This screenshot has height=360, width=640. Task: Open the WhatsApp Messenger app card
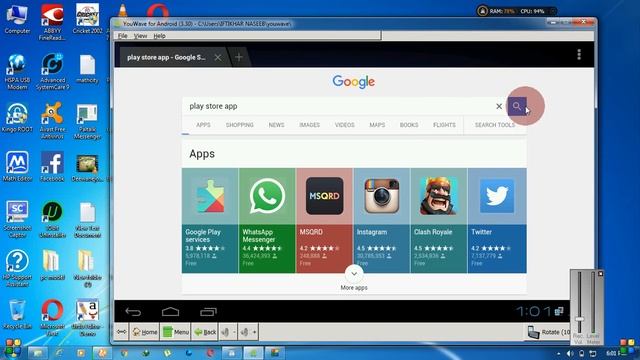coord(267,220)
